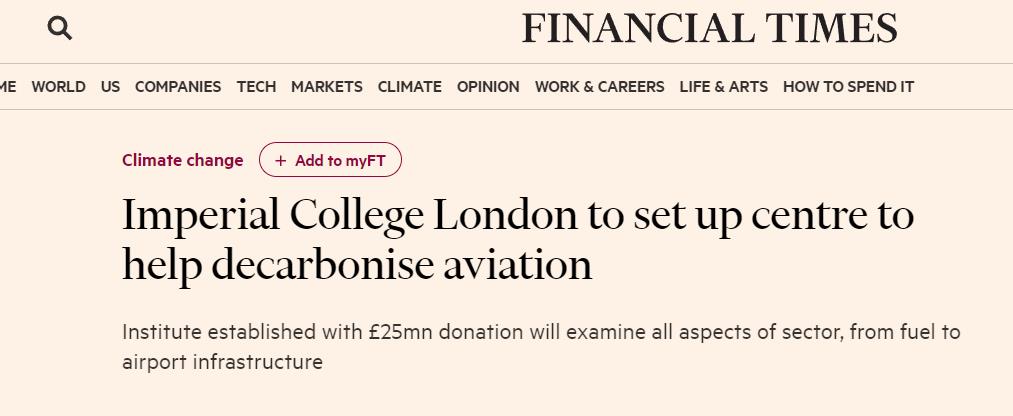Click the Financial Times masthead logo

point(709,29)
